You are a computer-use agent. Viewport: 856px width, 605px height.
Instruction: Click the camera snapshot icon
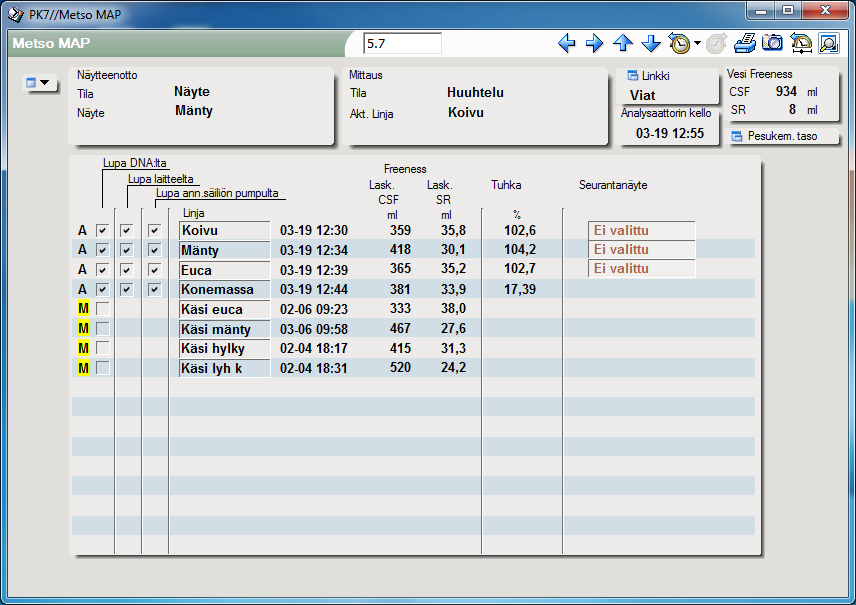(x=772, y=43)
